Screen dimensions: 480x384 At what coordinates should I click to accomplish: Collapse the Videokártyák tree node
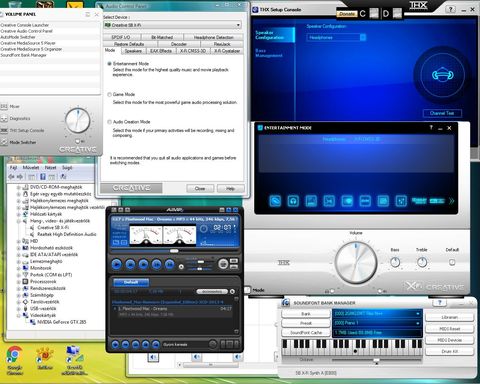click(19, 315)
